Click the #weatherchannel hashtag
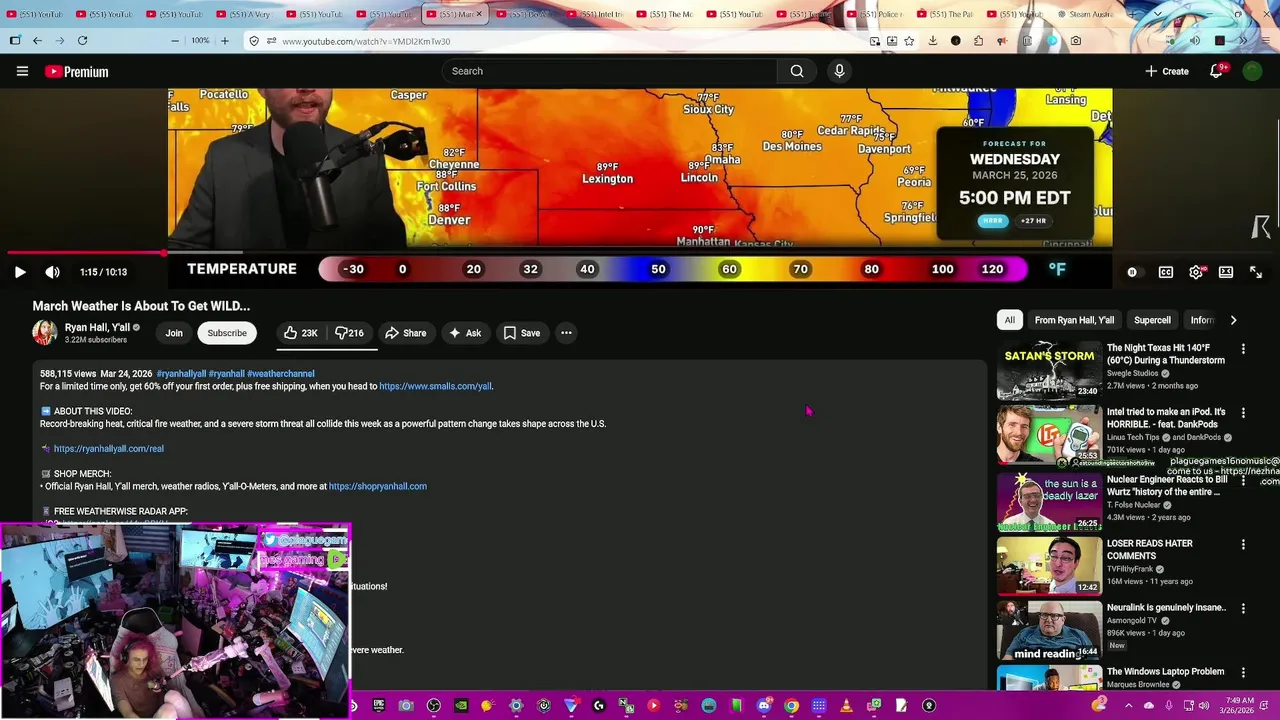The image size is (1280, 720). click(x=280, y=374)
